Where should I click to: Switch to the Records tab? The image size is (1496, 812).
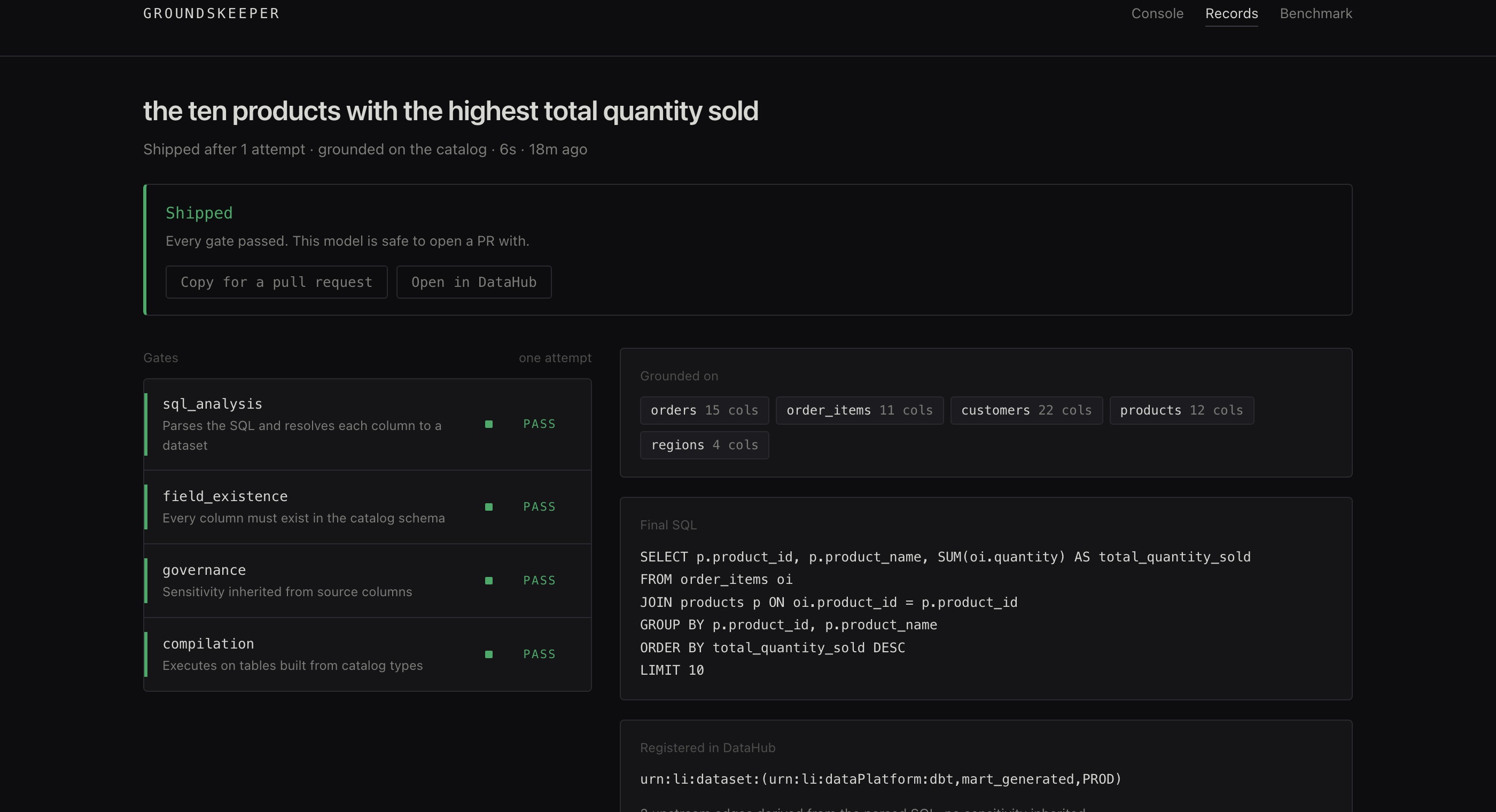1231,13
